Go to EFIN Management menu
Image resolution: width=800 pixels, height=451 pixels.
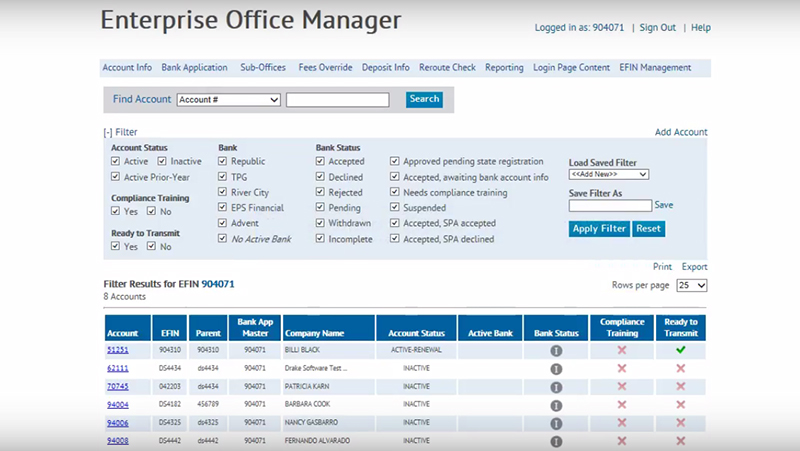655,68
